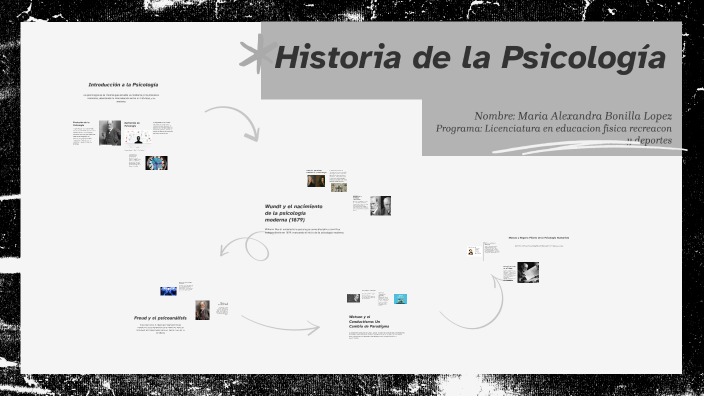Open the color Freud portrait thumbnail
Screen dimensions: 704x396
[202, 310]
